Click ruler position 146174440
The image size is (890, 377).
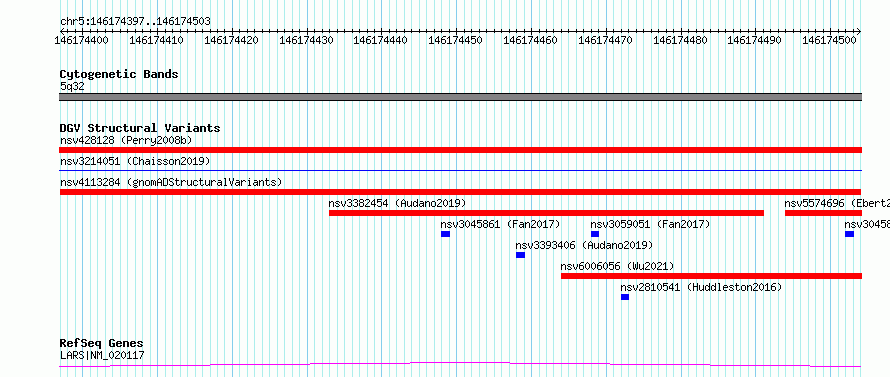(380, 40)
